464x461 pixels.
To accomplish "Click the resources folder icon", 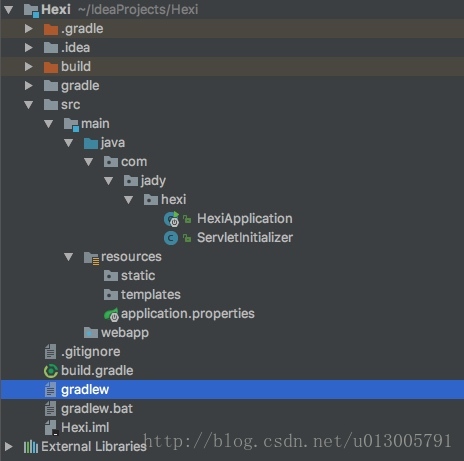I will pos(91,258).
